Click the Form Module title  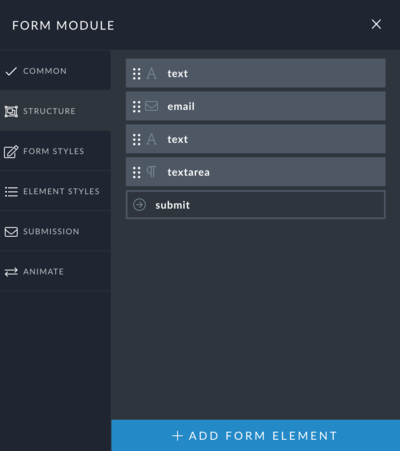click(63, 26)
